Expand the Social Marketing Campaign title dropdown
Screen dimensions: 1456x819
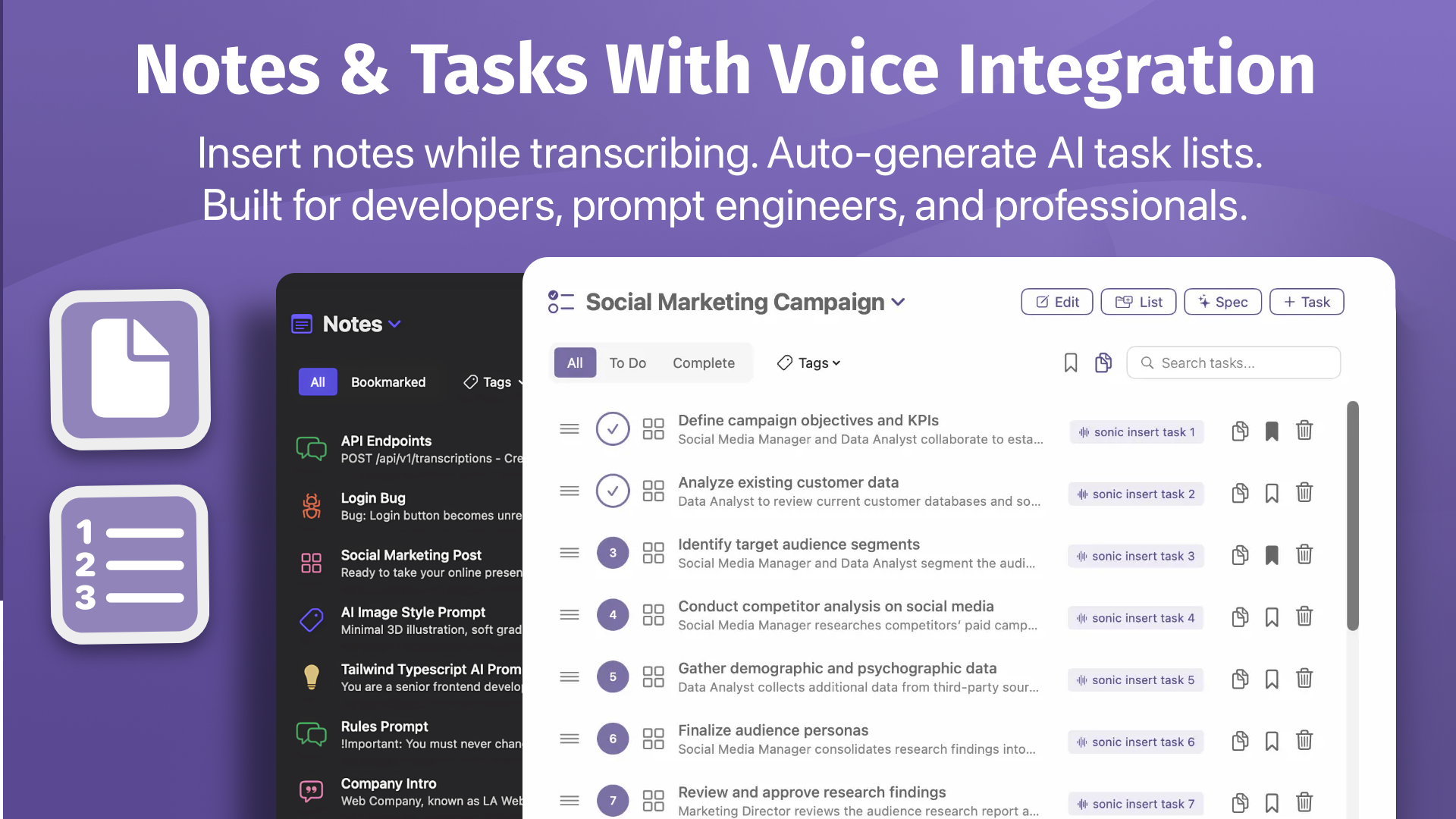tap(899, 303)
